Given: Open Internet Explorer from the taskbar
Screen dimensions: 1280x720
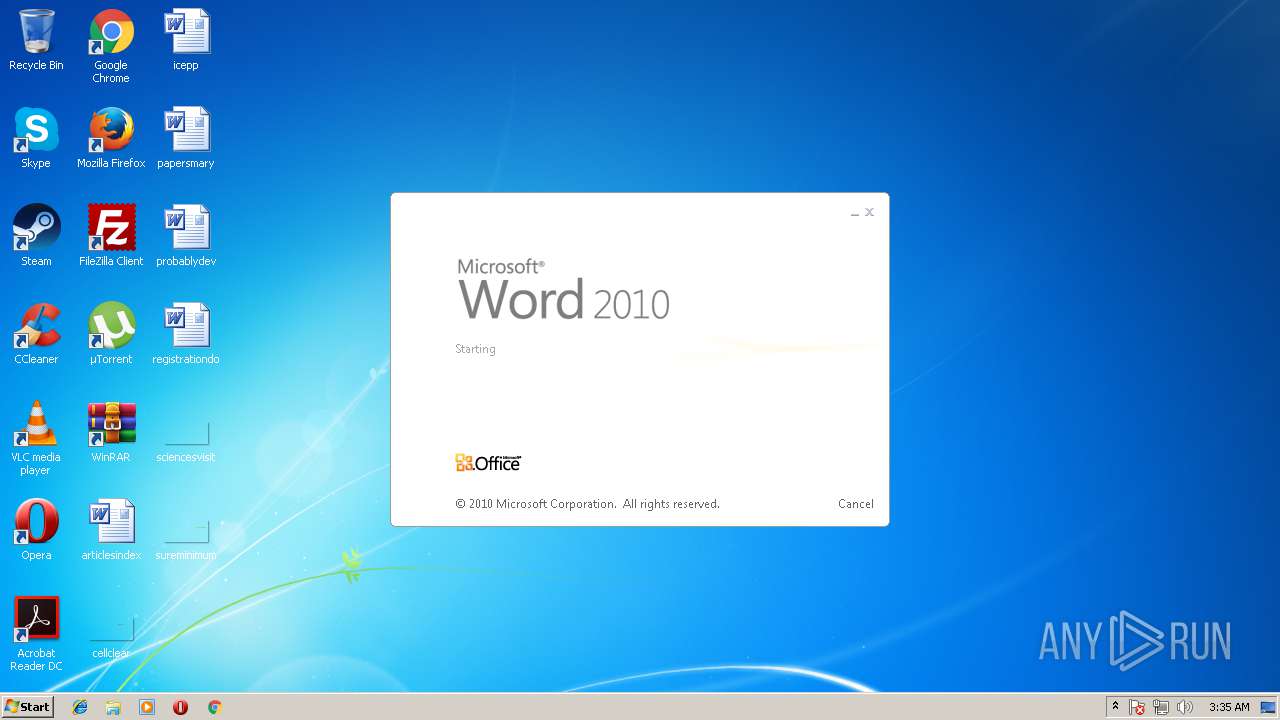Looking at the screenshot, I should pyautogui.click(x=80, y=707).
